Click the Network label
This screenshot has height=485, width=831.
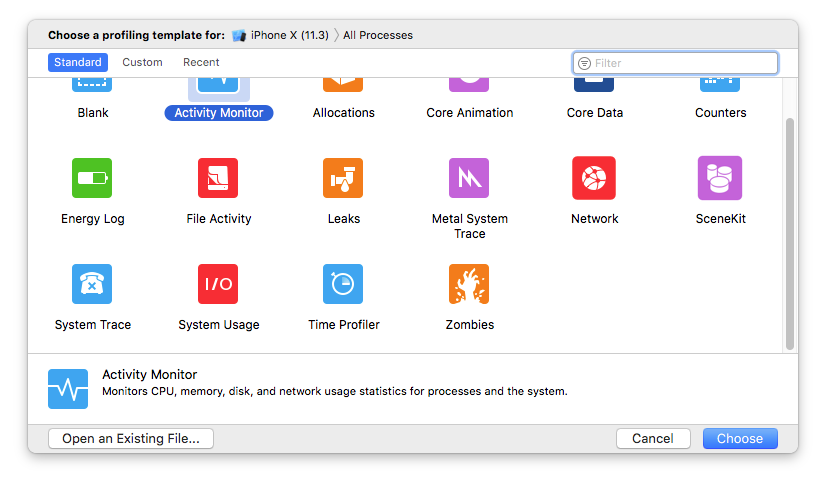(595, 218)
